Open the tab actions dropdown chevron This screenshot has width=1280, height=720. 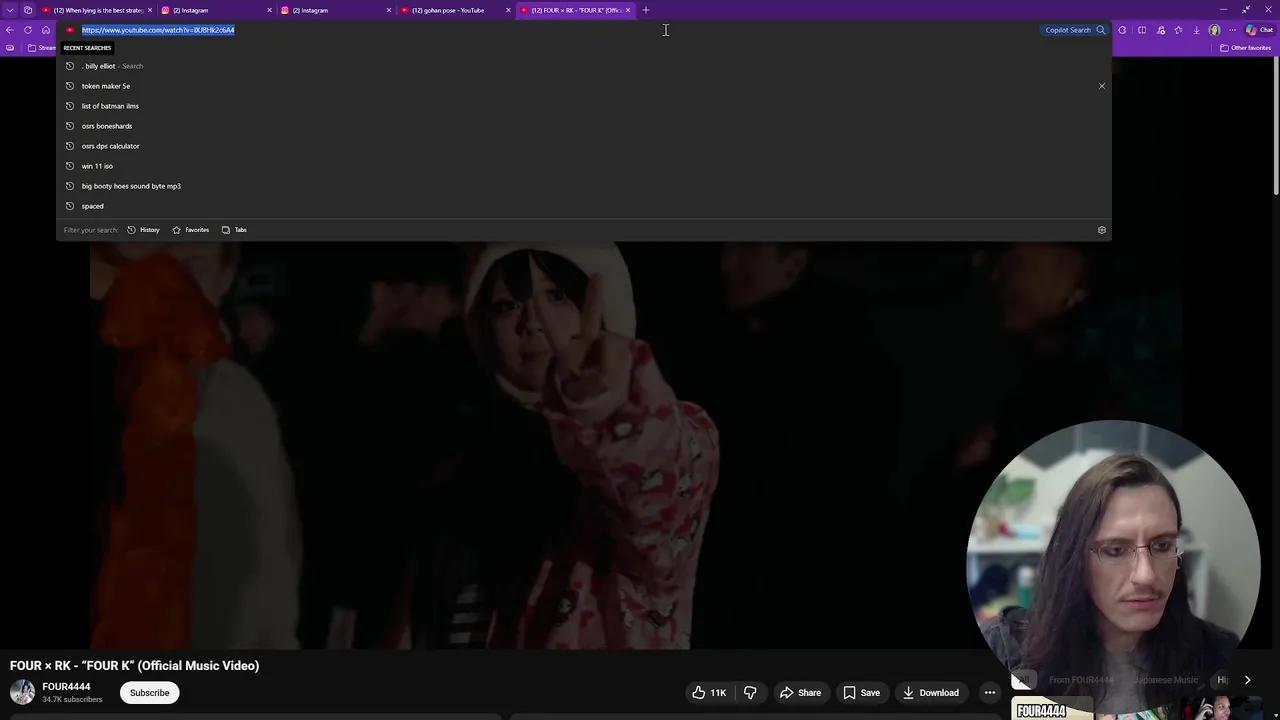[10, 10]
